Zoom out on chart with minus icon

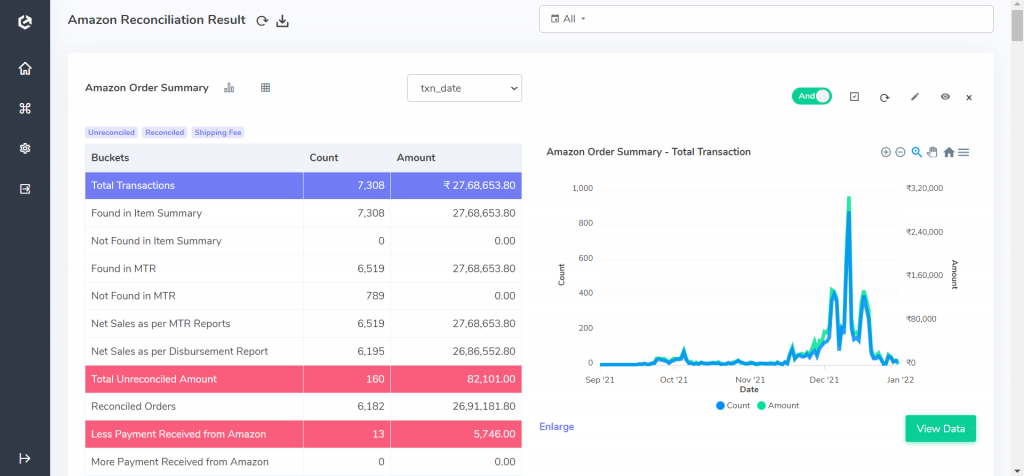pos(900,152)
